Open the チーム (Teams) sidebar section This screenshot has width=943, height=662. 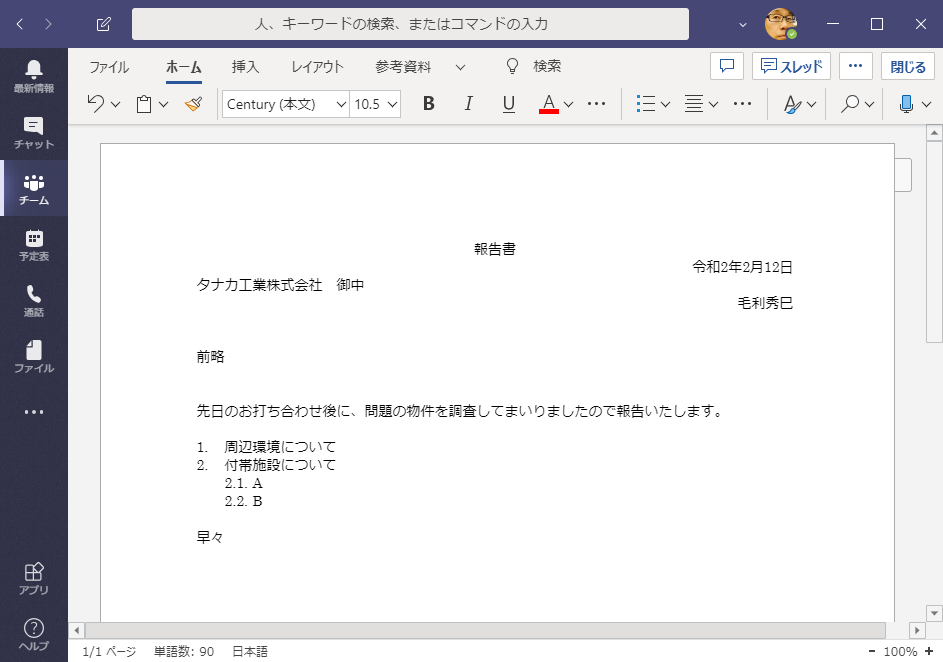[34, 189]
